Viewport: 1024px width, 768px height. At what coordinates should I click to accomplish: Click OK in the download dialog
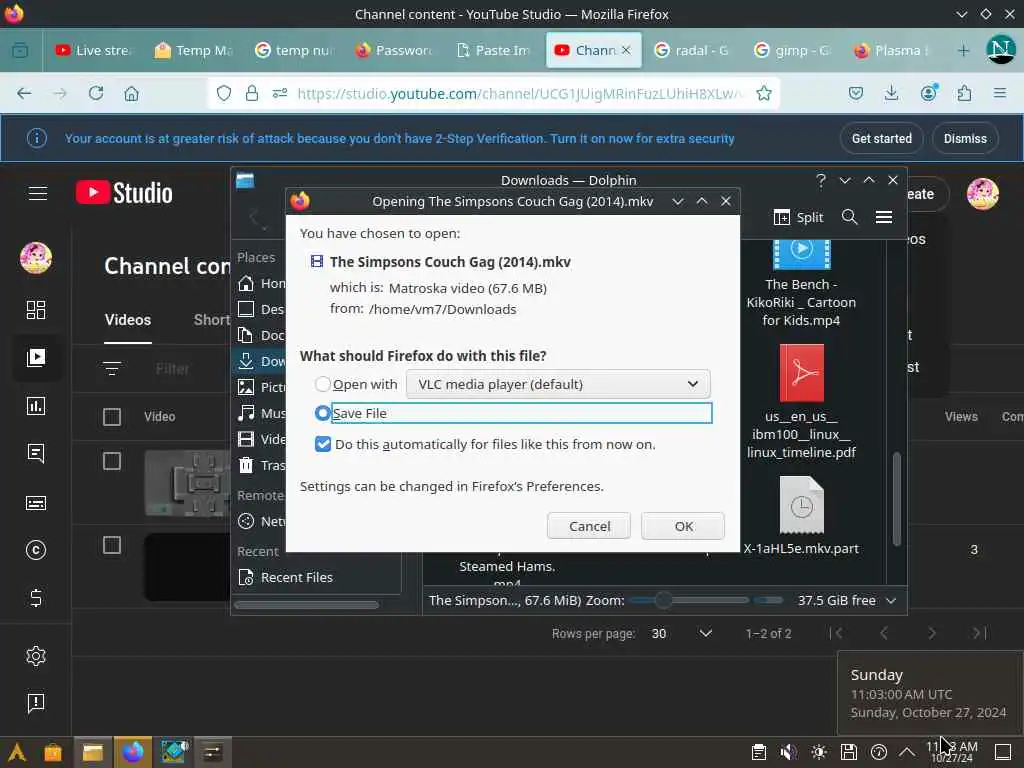coord(683,526)
